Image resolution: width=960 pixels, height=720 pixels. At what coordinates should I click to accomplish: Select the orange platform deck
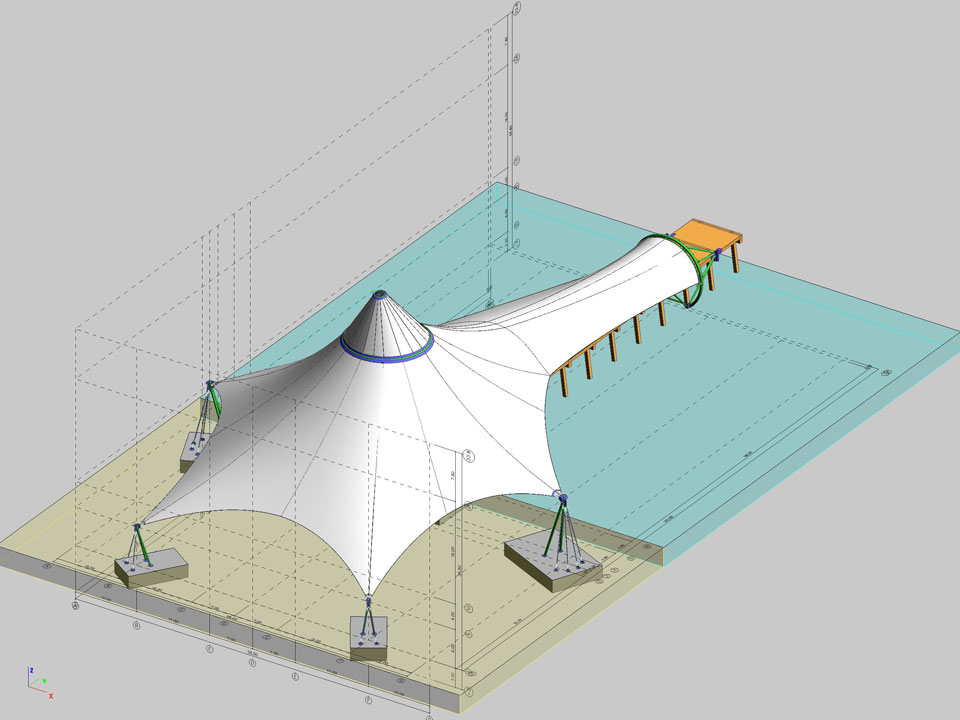(x=710, y=238)
